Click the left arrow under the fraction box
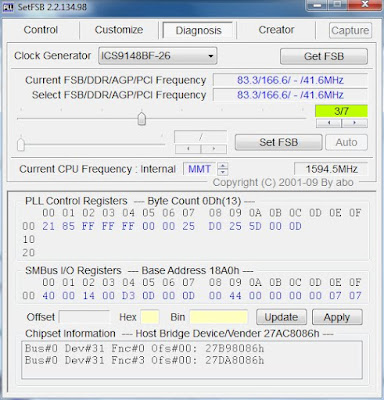The image size is (384, 400). coord(188,149)
